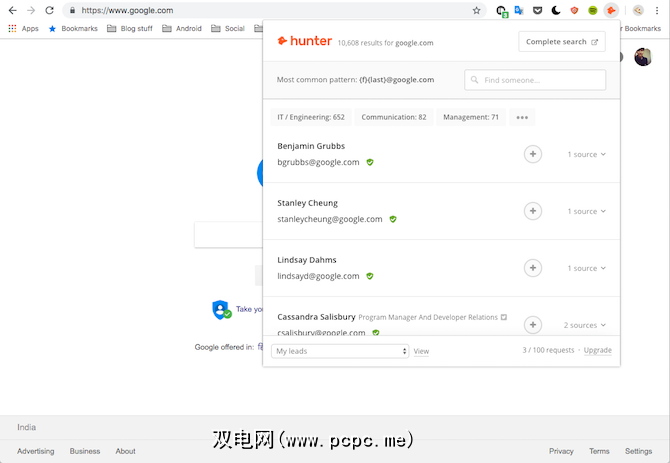Filter by Management: 71

tap(471, 117)
